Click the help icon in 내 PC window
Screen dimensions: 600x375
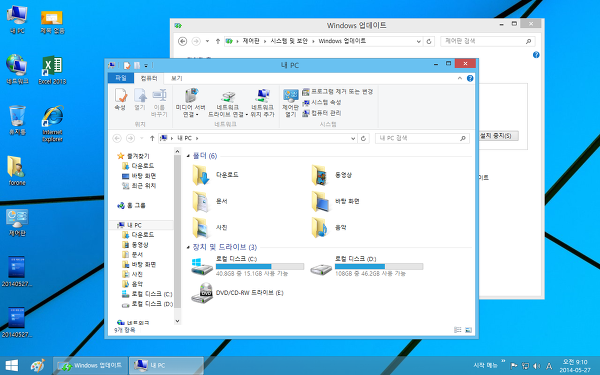[x=470, y=78]
